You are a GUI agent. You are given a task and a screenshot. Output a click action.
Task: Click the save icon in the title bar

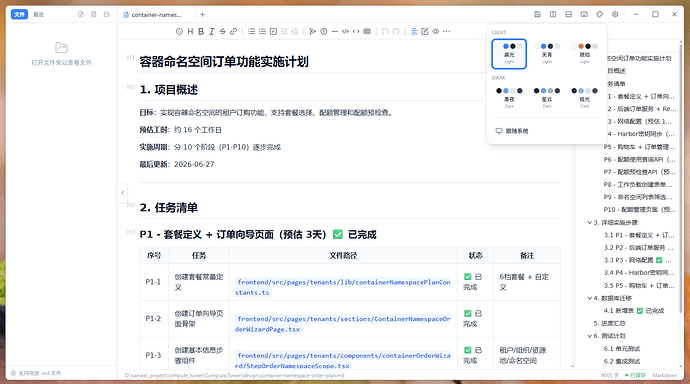click(537, 14)
